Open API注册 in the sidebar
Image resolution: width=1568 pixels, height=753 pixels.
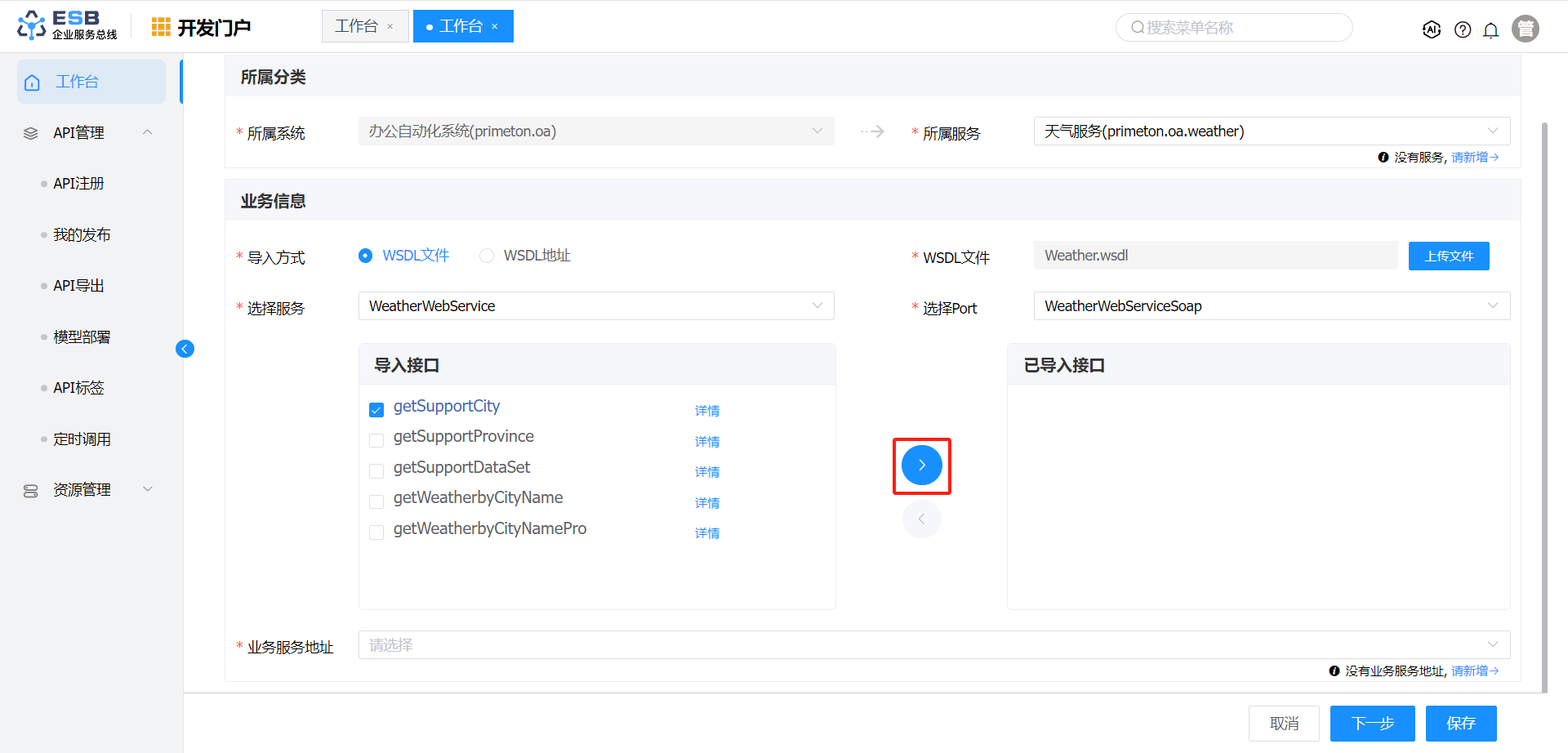78,184
